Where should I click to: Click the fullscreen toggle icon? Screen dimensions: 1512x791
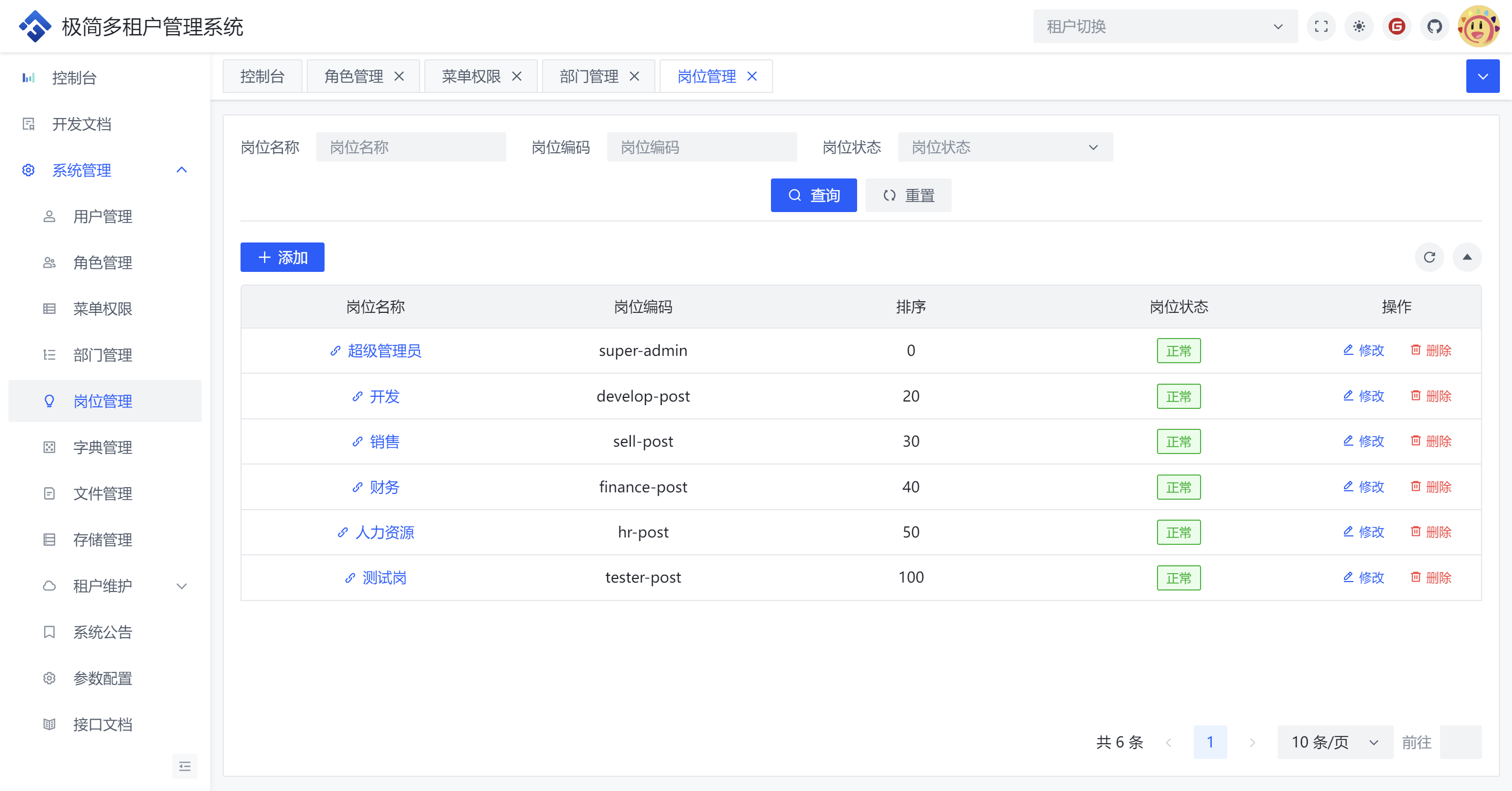(1321, 26)
